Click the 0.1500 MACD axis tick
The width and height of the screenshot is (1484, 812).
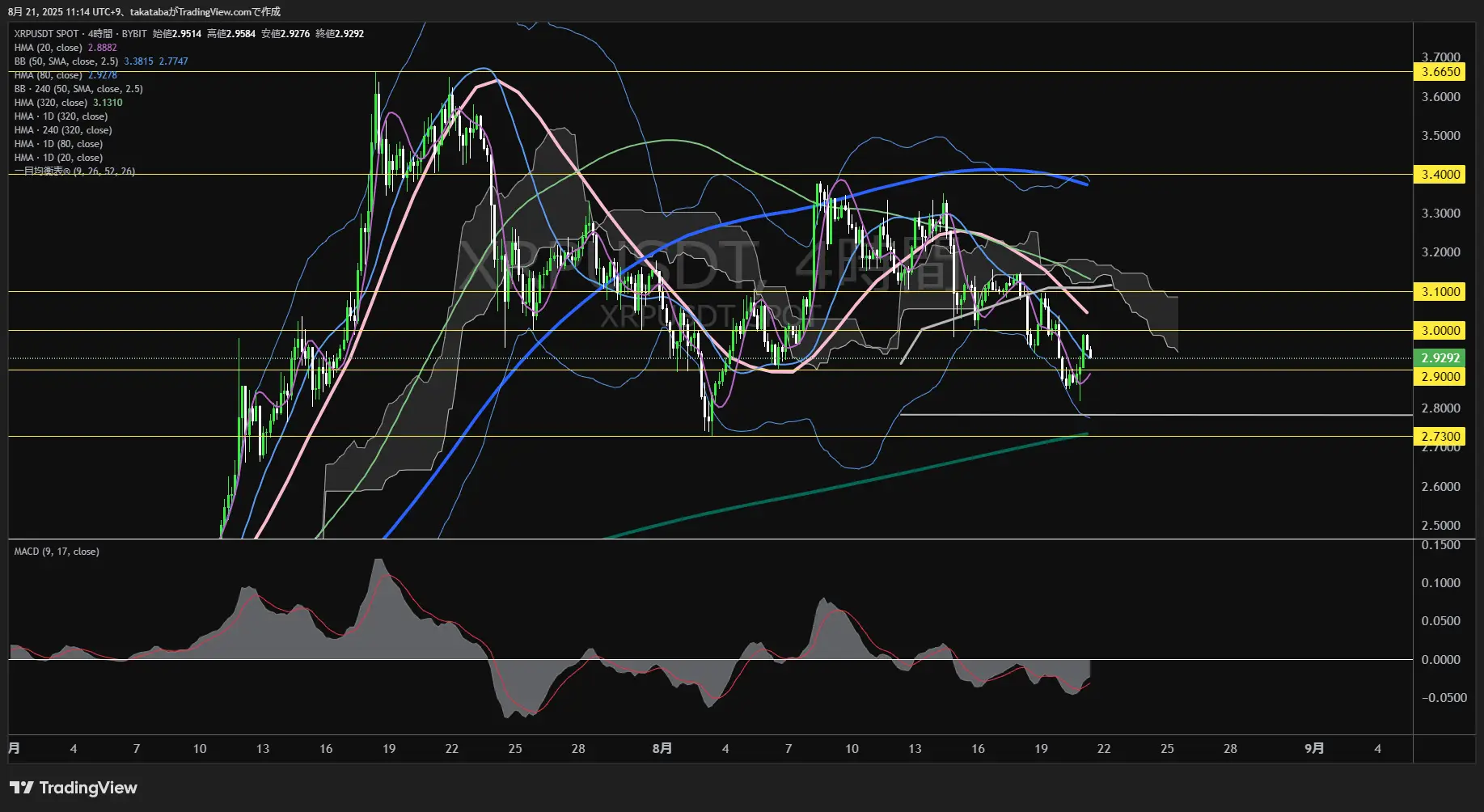1440,545
